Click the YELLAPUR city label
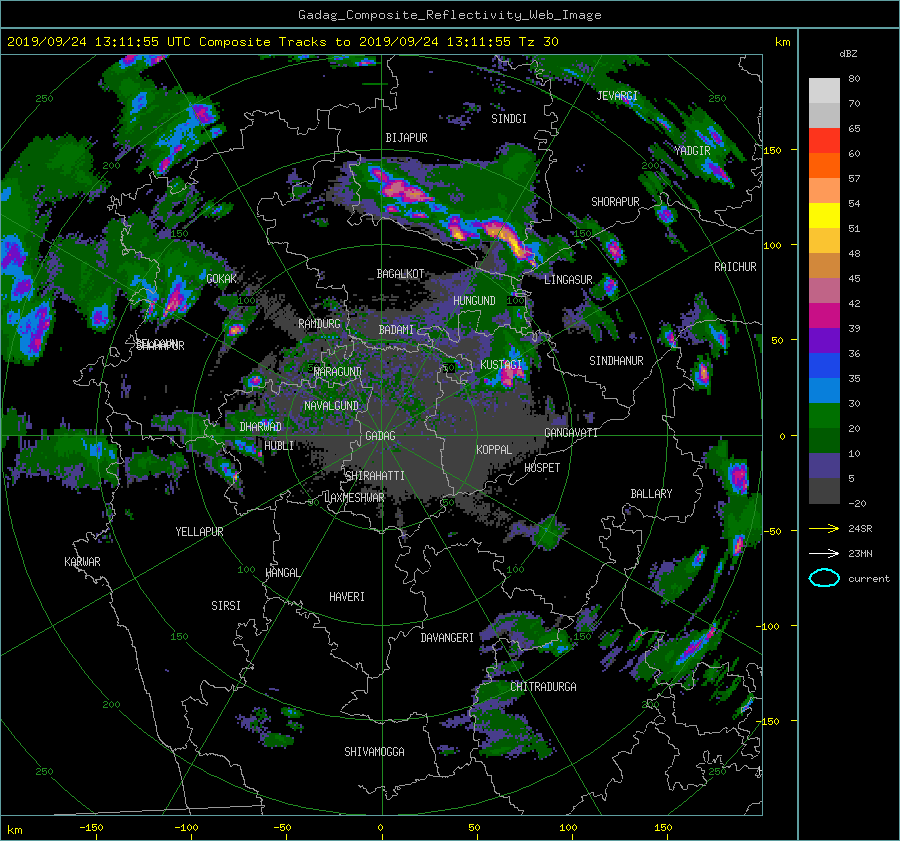Viewport: 900px width, 841px height. pyautogui.click(x=199, y=532)
